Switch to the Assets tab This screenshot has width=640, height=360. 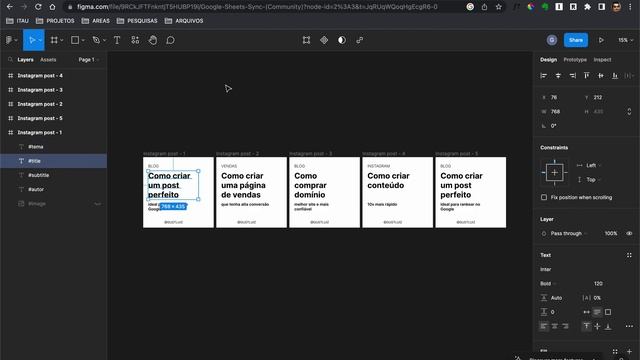coord(48,60)
